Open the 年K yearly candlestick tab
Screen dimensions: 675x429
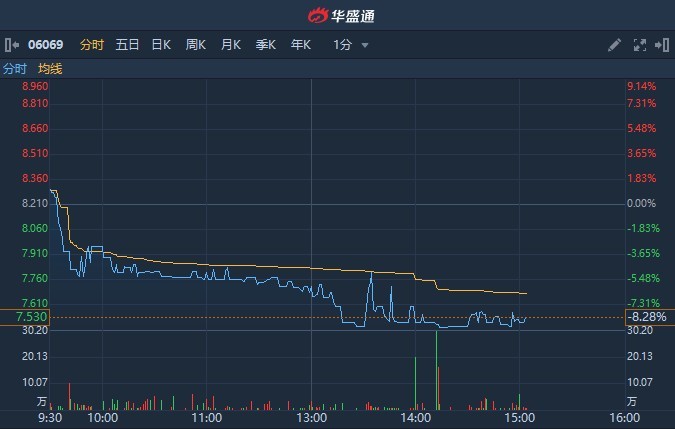point(300,45)
